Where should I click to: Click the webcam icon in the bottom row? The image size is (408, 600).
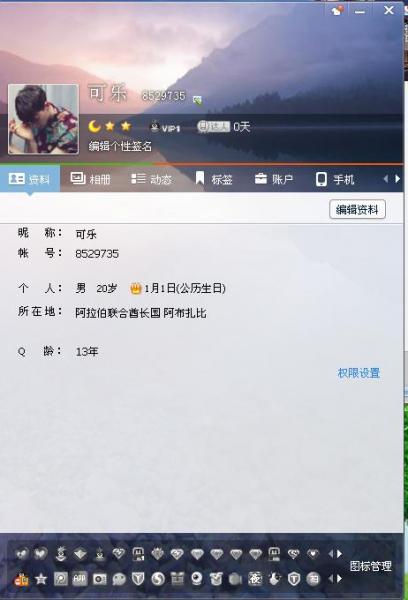click(x=197, y=579)
